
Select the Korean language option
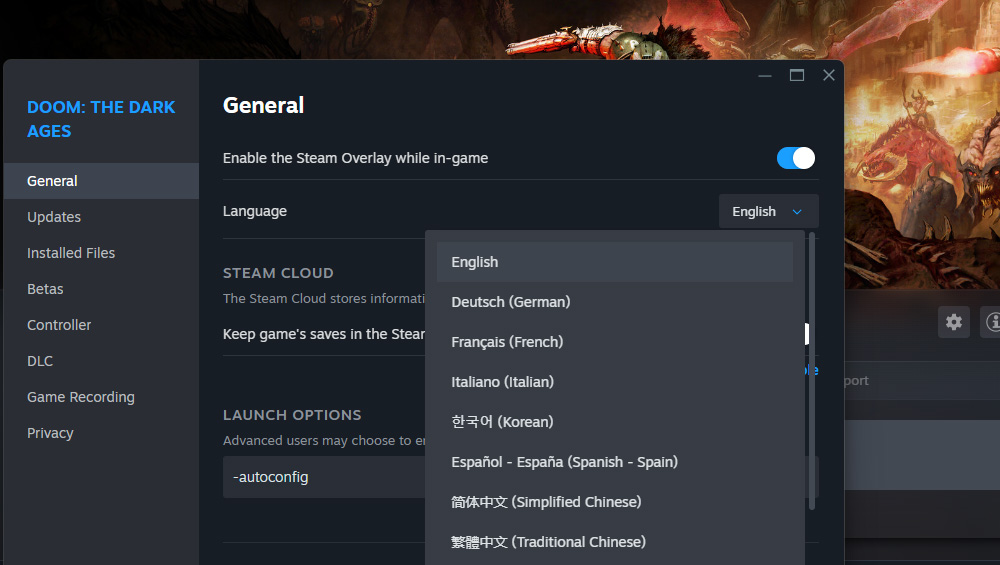coord(614,422)
